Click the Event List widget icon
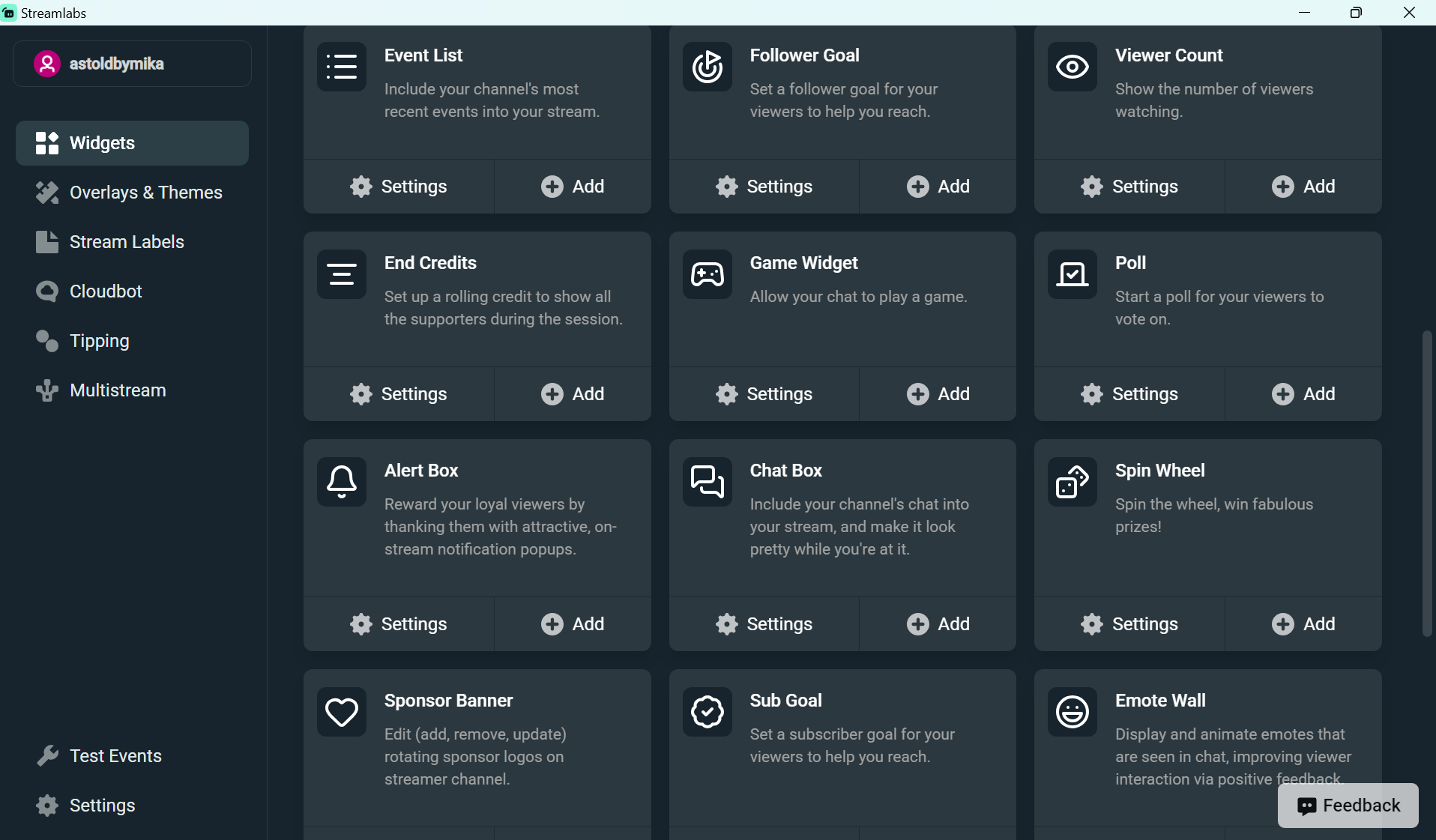 pyautogui.click(x=342, y=67)
